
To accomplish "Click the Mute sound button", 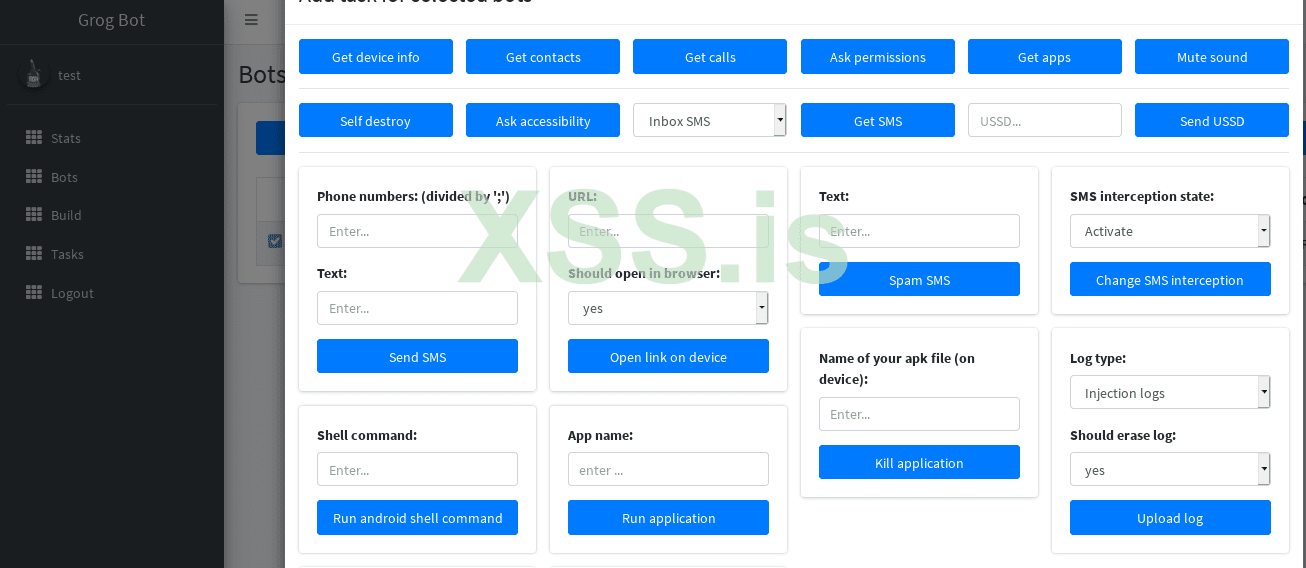I will [x=1212, y=57].
